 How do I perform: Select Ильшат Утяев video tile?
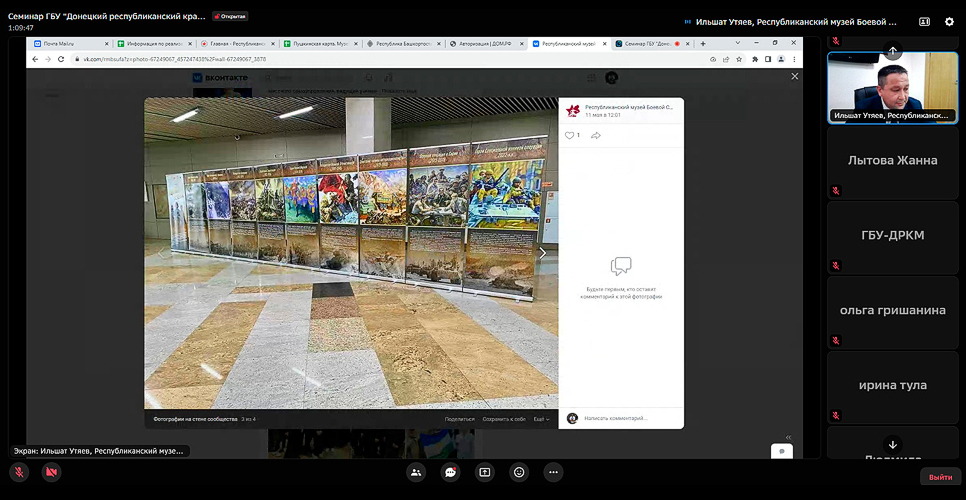click(x=893, y=88)
